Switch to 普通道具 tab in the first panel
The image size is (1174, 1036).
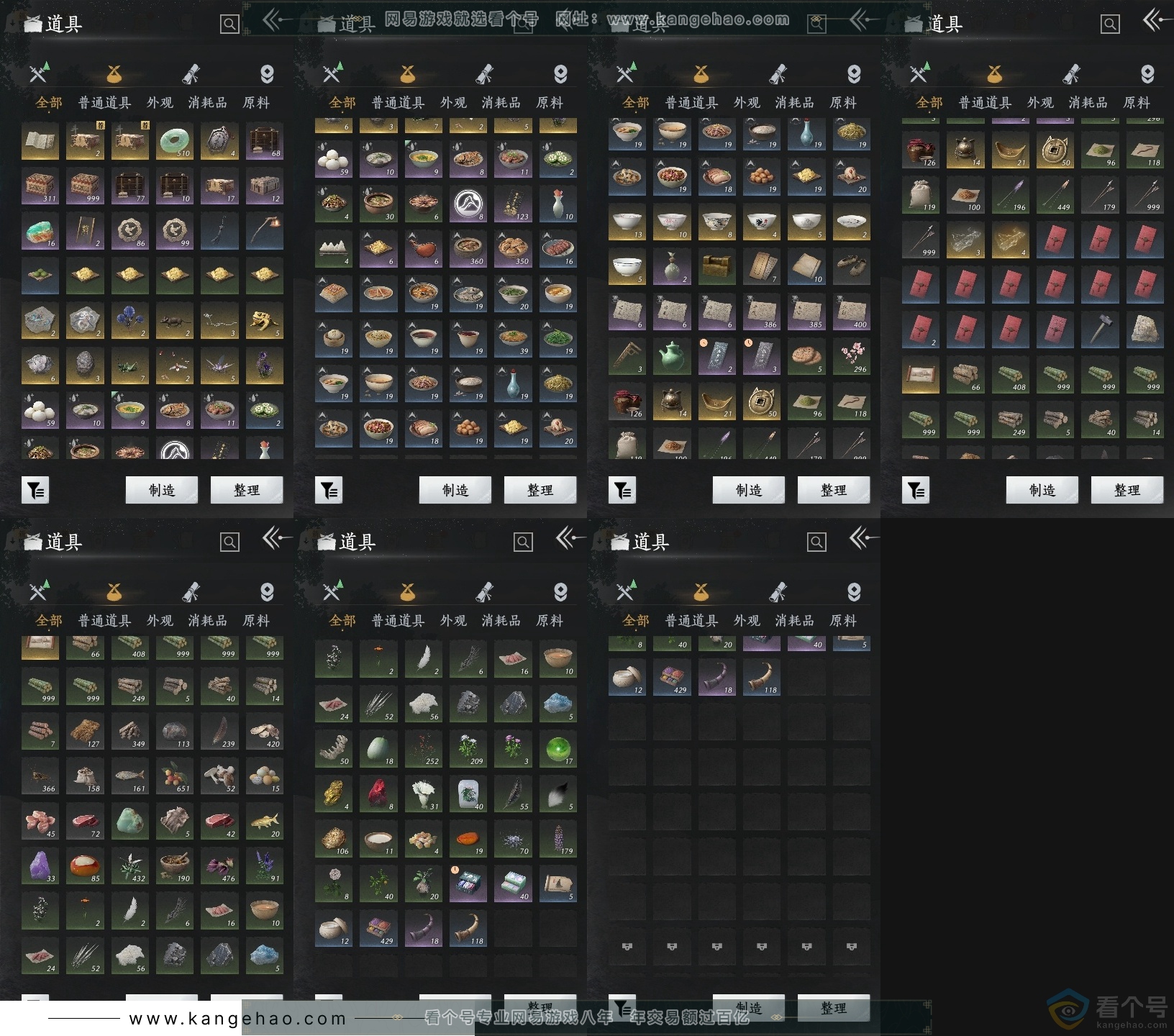[x=104, y=103]
